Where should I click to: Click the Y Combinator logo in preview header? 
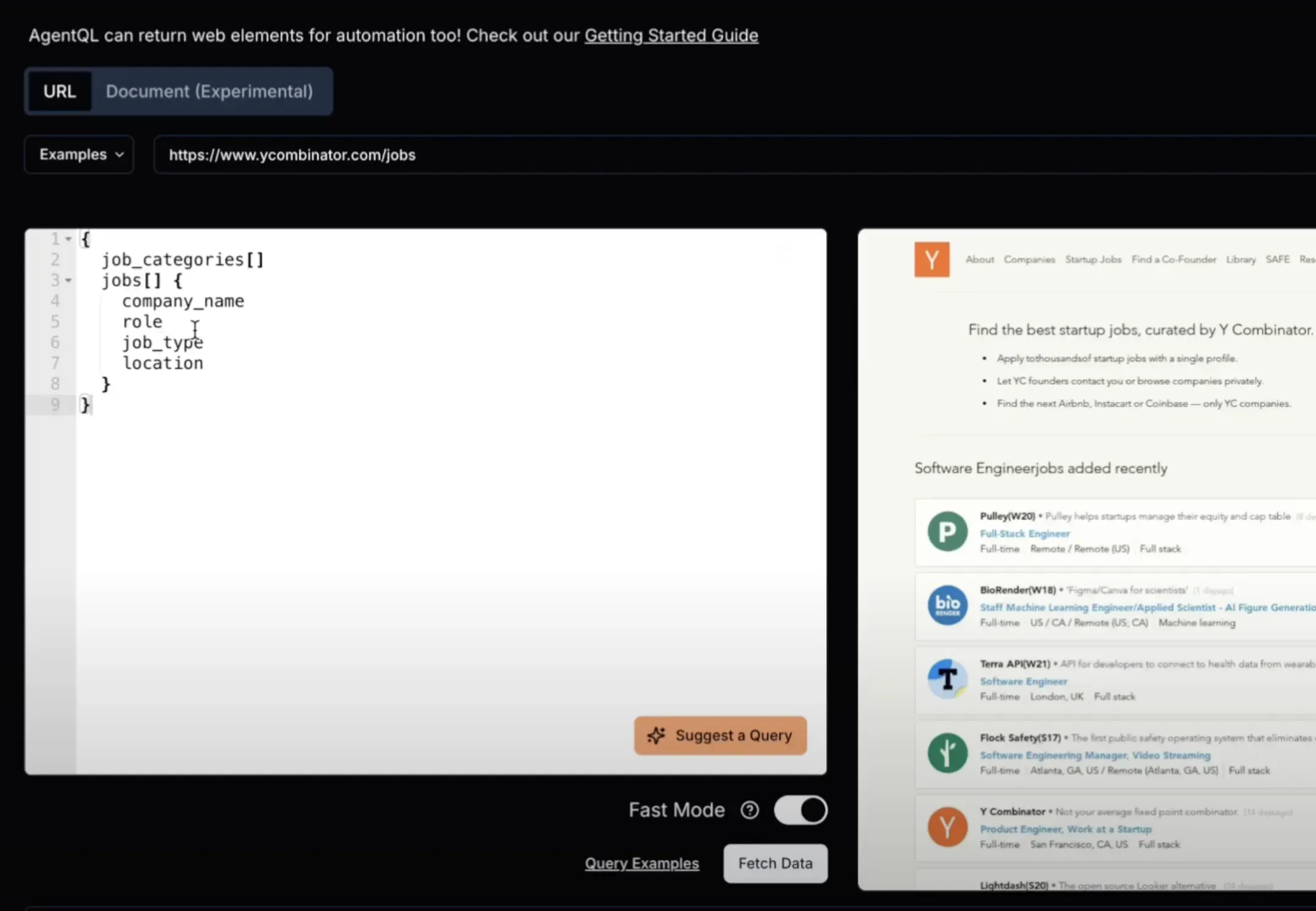pyautogui.click(x=932, y=260)
